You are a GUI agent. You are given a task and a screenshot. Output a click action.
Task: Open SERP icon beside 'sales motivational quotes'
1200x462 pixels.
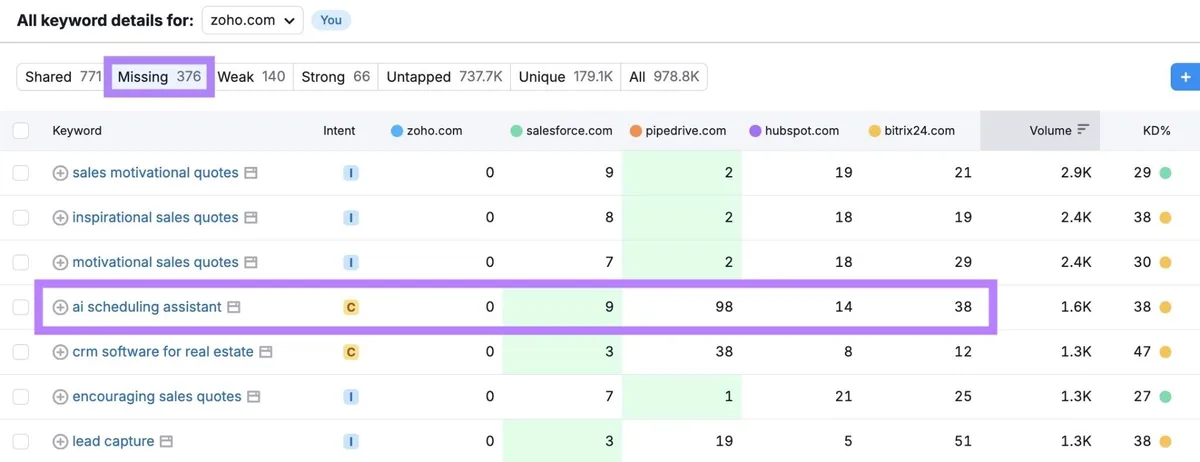[x=251, y=173]
